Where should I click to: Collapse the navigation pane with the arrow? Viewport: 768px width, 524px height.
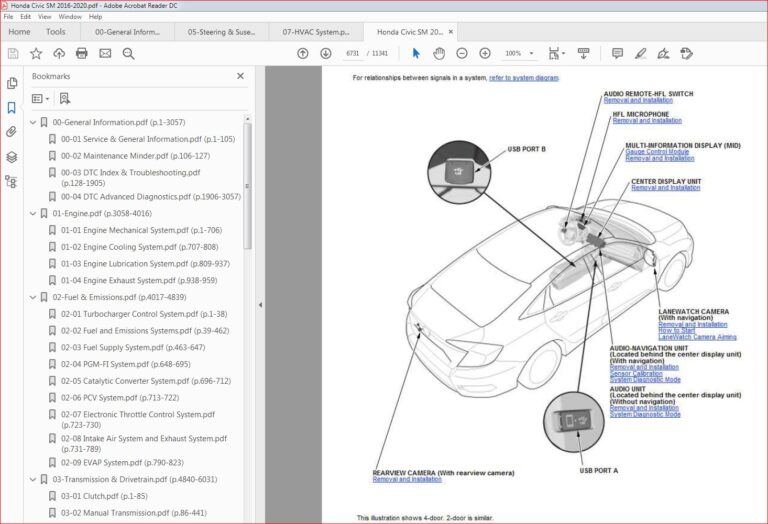(260, 305)
